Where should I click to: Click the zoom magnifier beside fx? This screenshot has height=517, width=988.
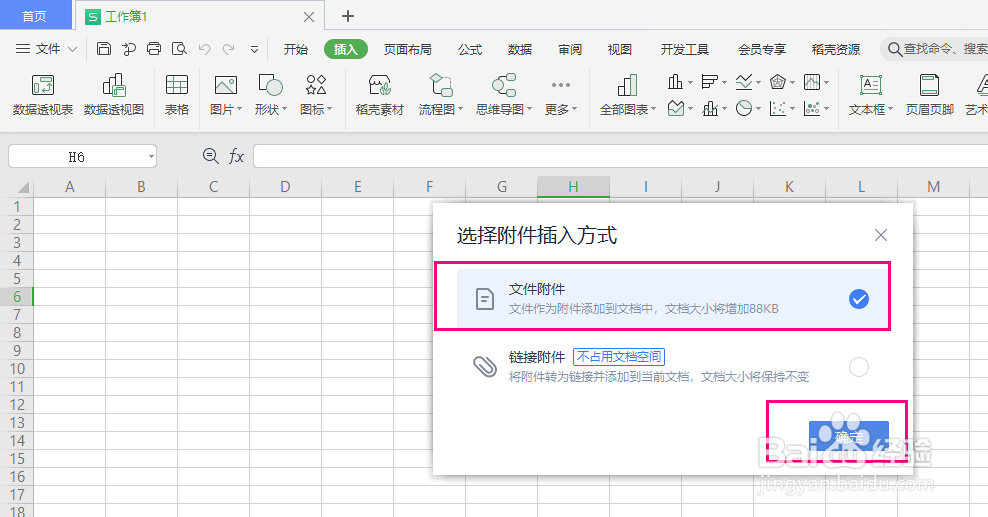[x=210, y=156]
